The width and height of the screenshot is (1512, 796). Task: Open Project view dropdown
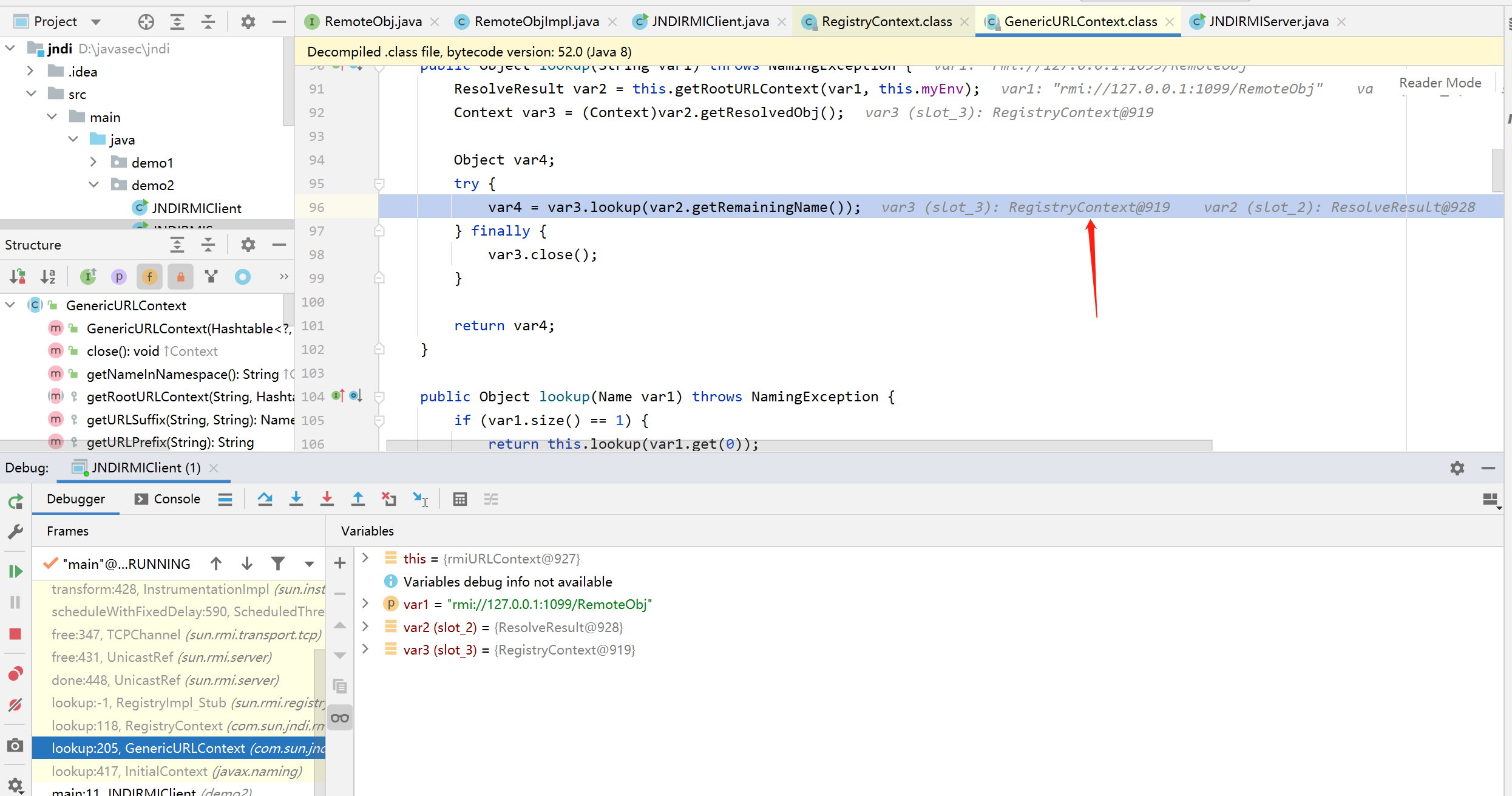click(96, 22)
